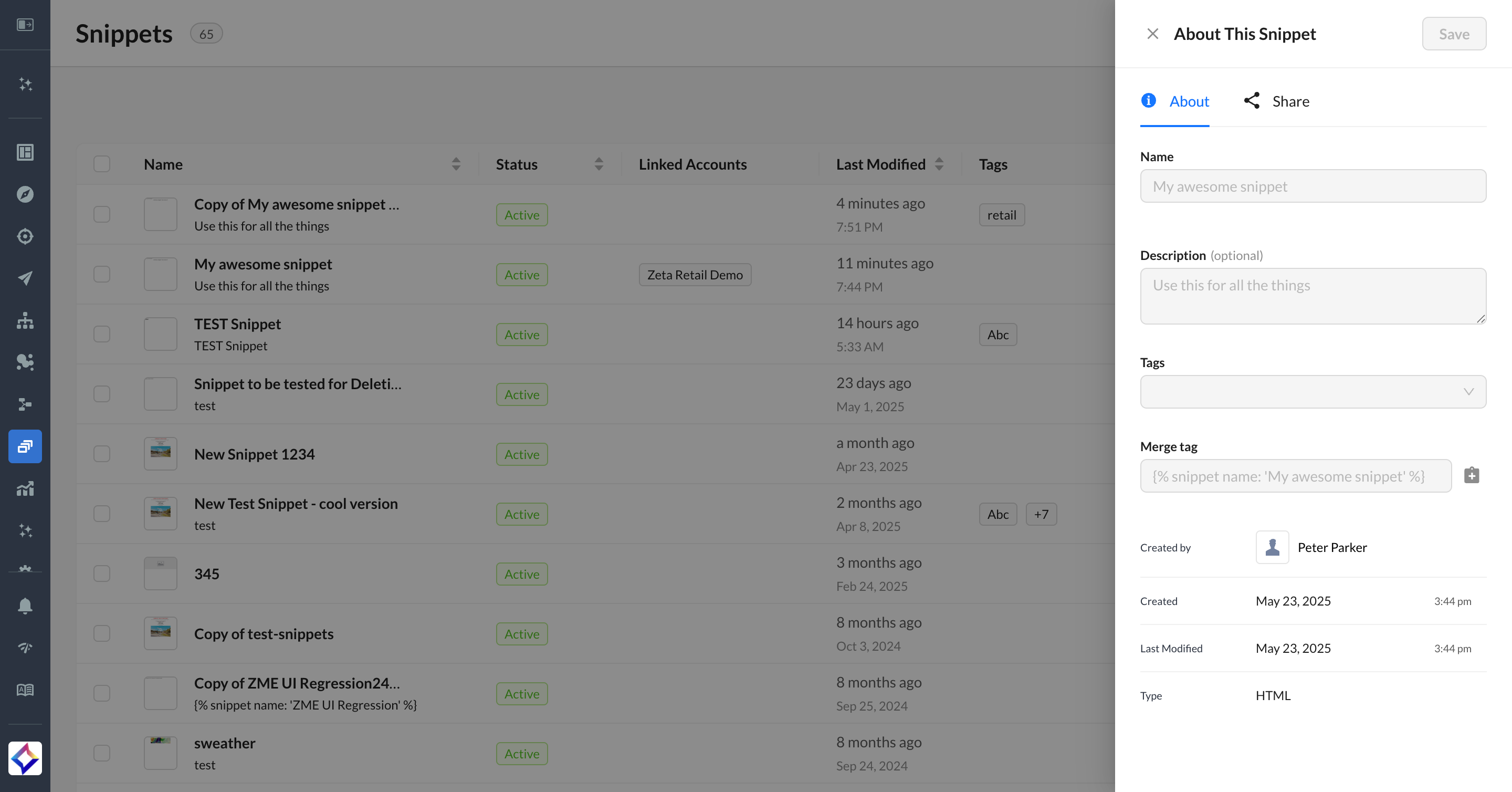Screen dimensions: 1512x792
Task: Click the notifications bell in sidebar
Action: point(25,606)
